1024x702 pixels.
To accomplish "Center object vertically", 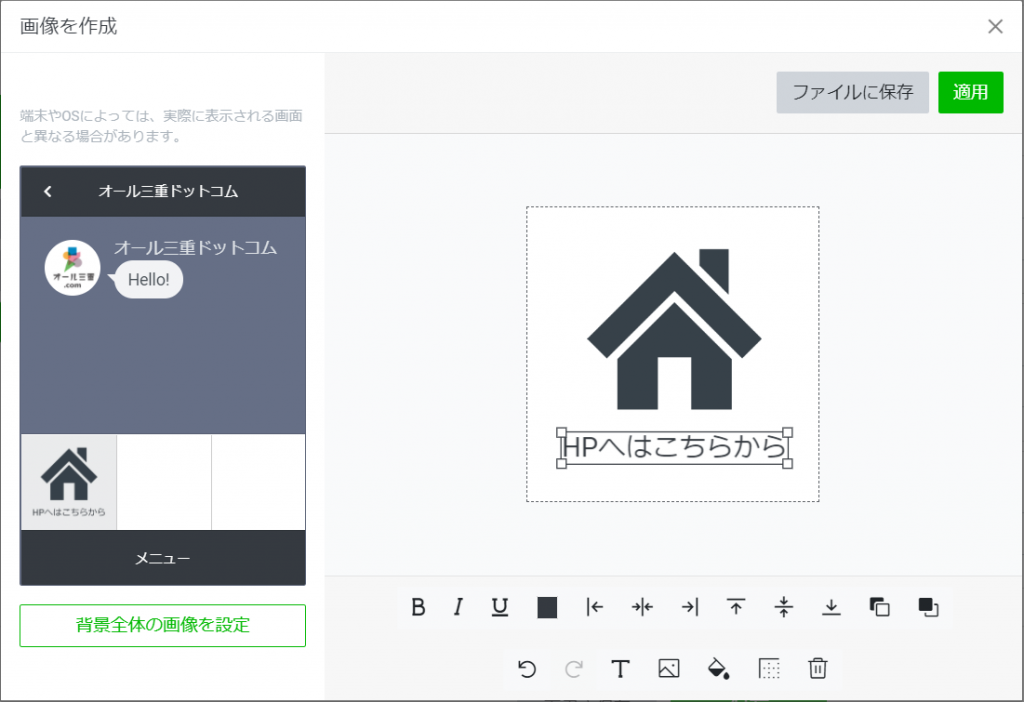I will [x=784, y=607].
